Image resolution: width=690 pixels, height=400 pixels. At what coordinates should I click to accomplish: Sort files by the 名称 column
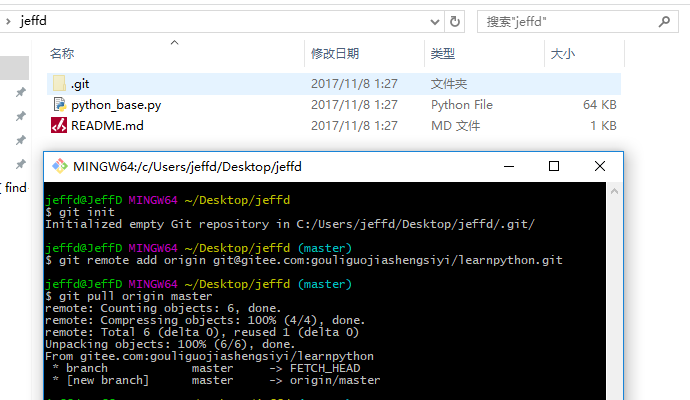point(62,54)
